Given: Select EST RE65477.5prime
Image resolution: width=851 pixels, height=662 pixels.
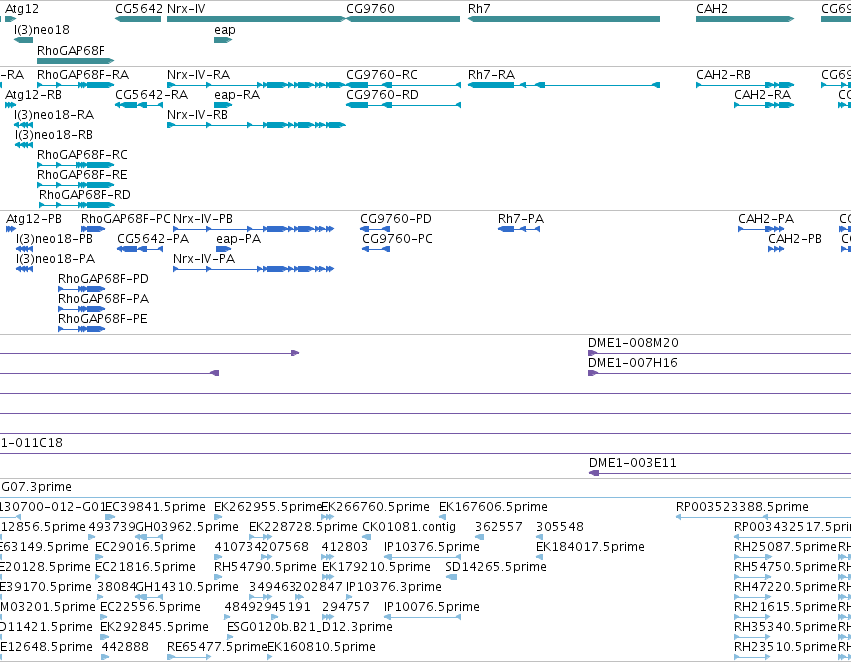Looking at the screenshot, I should pyautogui.click(x=217, y=647).
